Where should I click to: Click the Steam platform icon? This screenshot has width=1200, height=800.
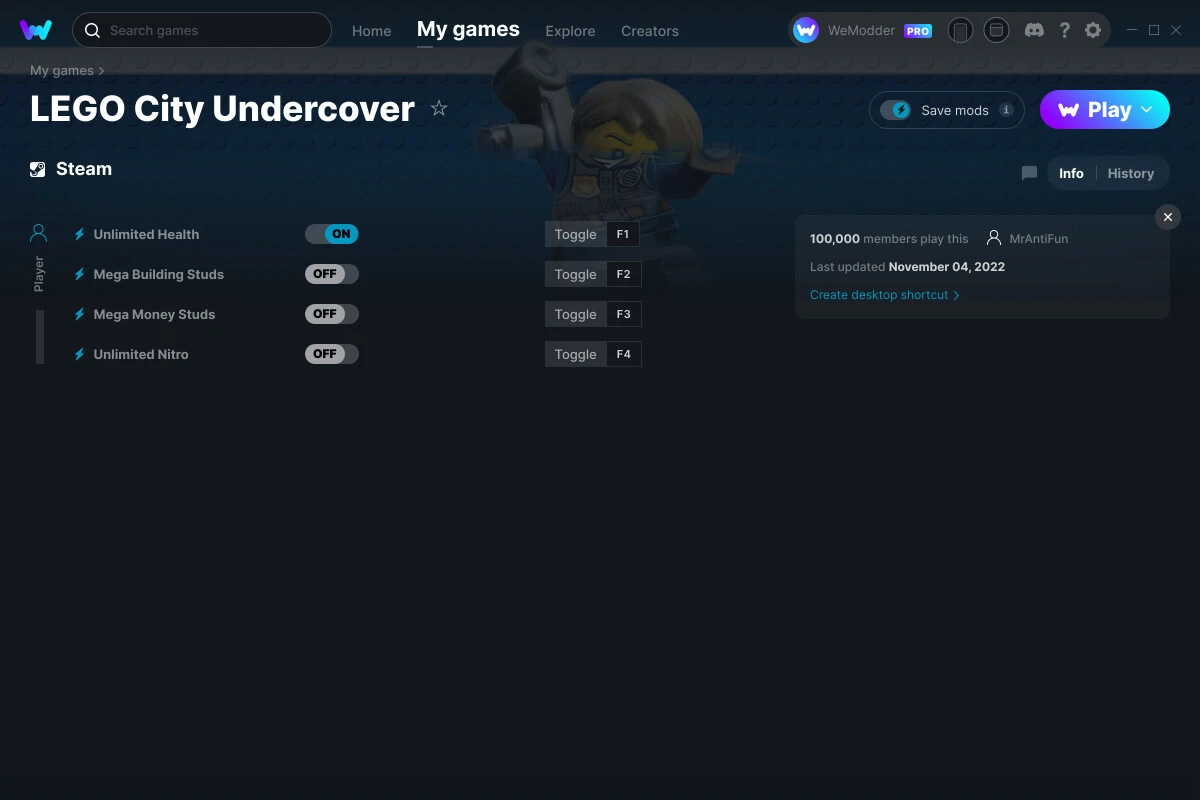tap(38, 168)
